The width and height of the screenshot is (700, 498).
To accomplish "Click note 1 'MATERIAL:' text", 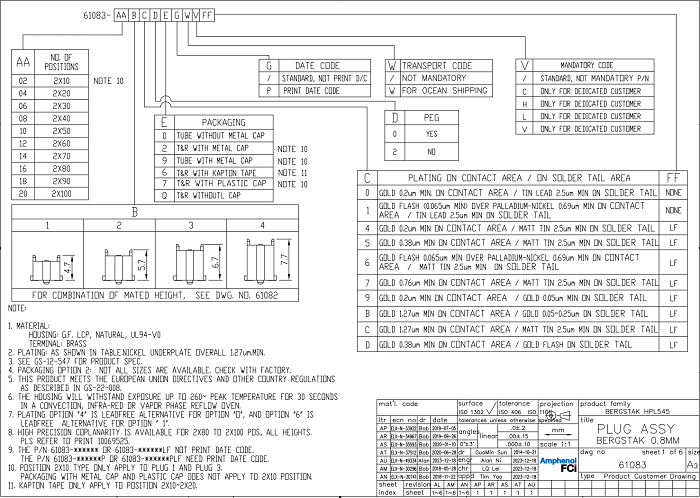I will pos(29,326).
